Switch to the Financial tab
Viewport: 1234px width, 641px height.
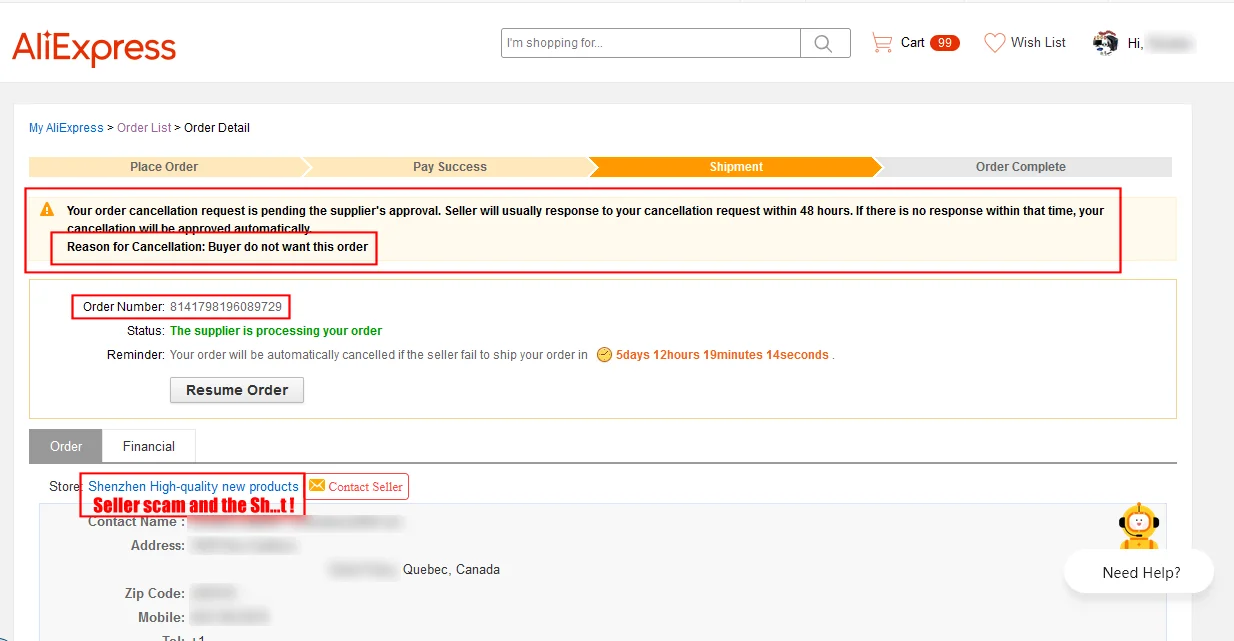(x=149, y=446)
